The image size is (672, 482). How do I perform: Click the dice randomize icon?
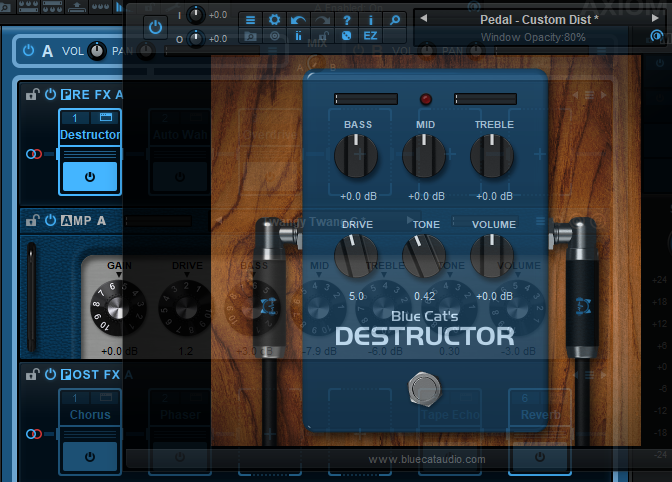point(347,36)
